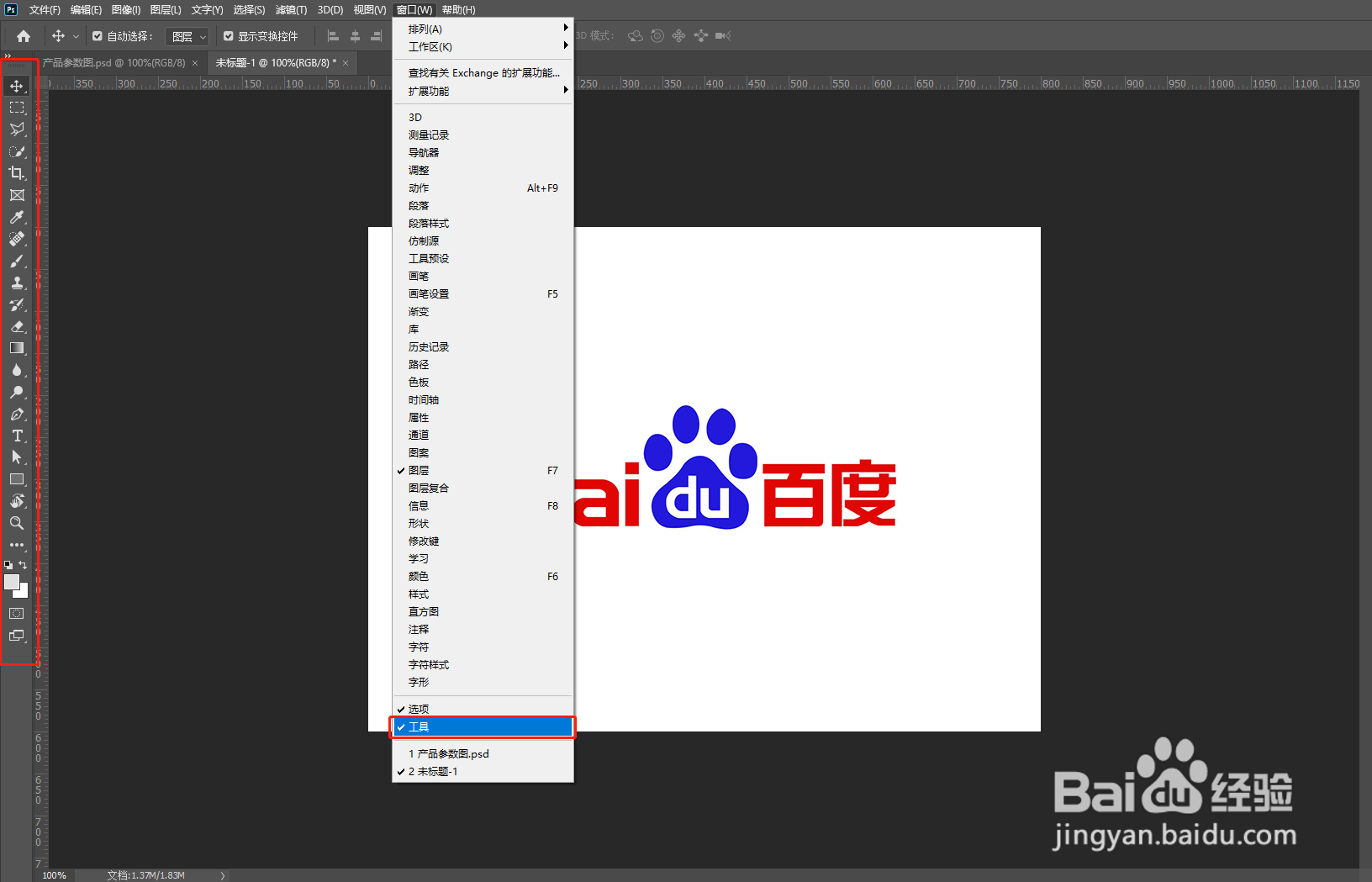Click background color swatch
Image resolution: width=1372 pixels, height=882 pixels.
[23, 593]
